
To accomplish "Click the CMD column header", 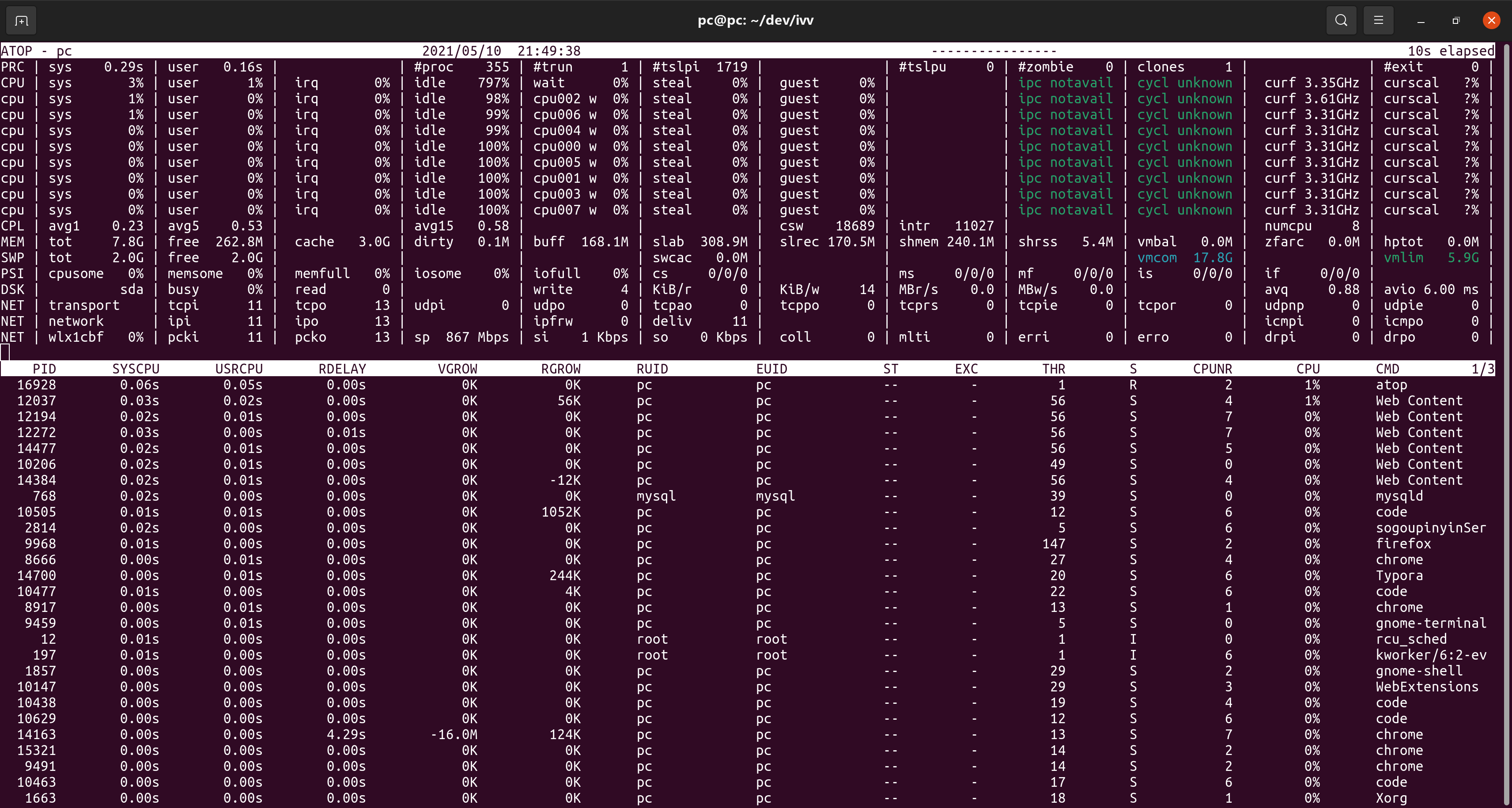I will (x=1387, y=369).
